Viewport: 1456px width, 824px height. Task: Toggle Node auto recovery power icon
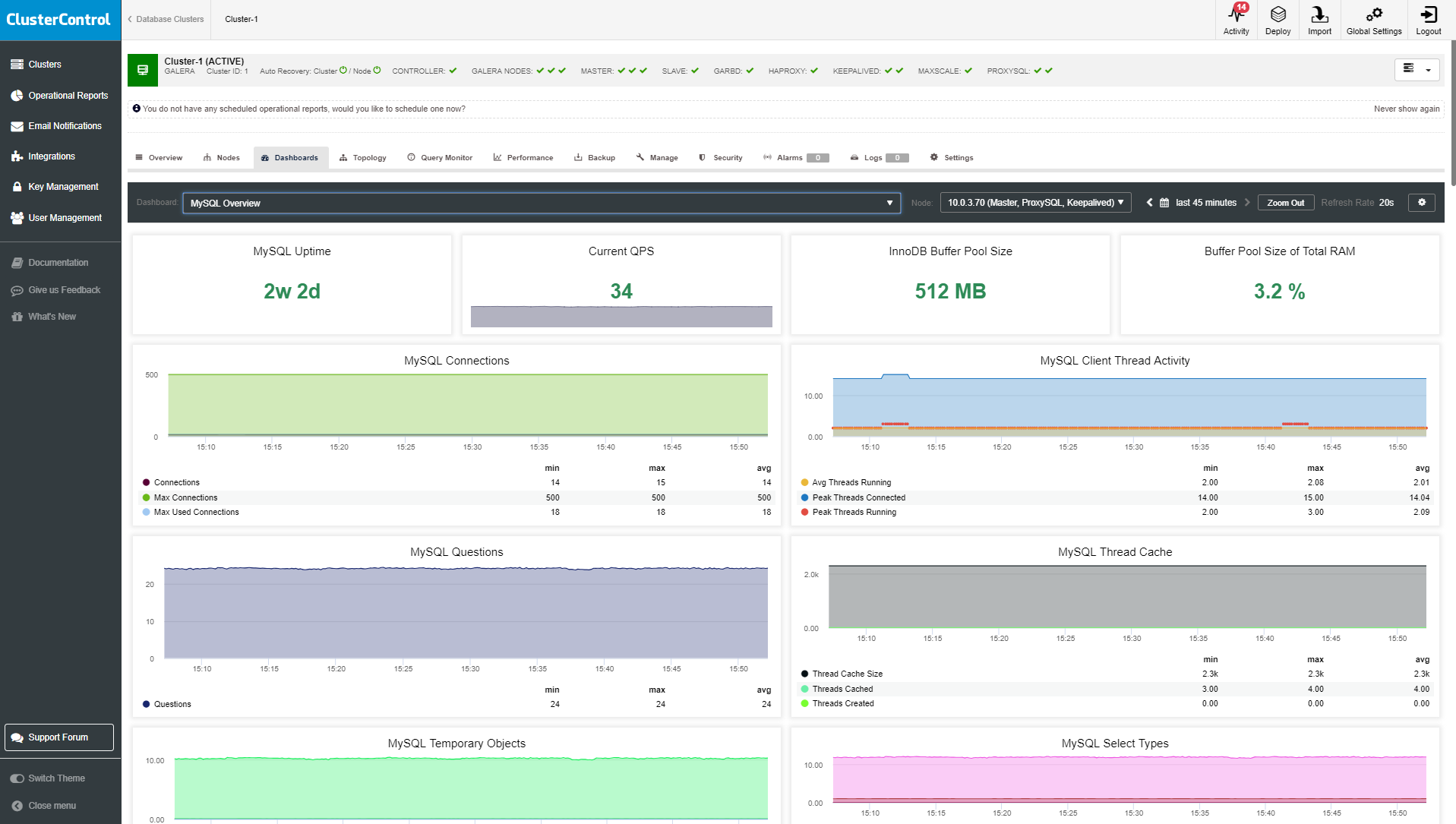[377, 70]
